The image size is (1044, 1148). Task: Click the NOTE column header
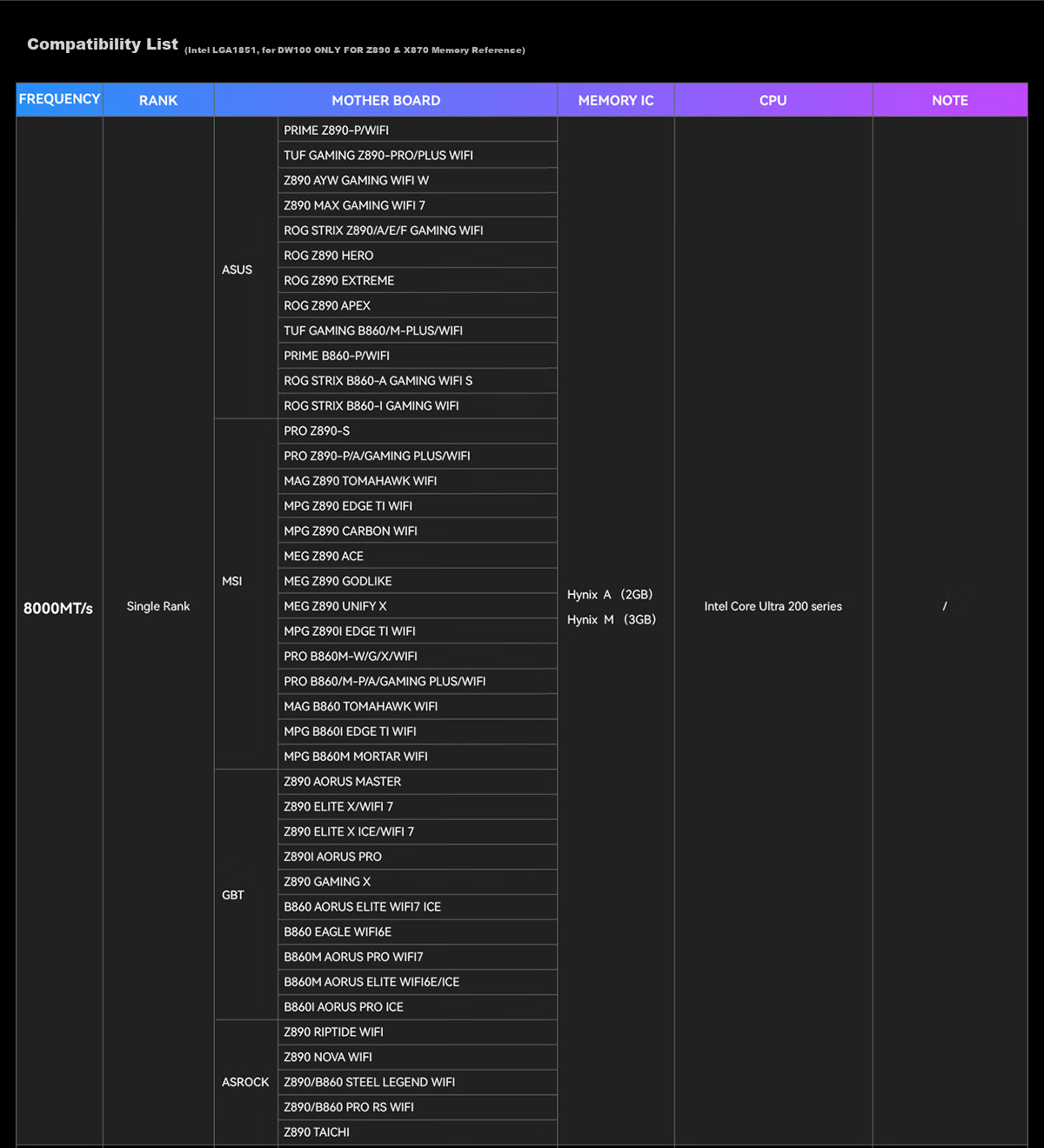pos(950,100)
